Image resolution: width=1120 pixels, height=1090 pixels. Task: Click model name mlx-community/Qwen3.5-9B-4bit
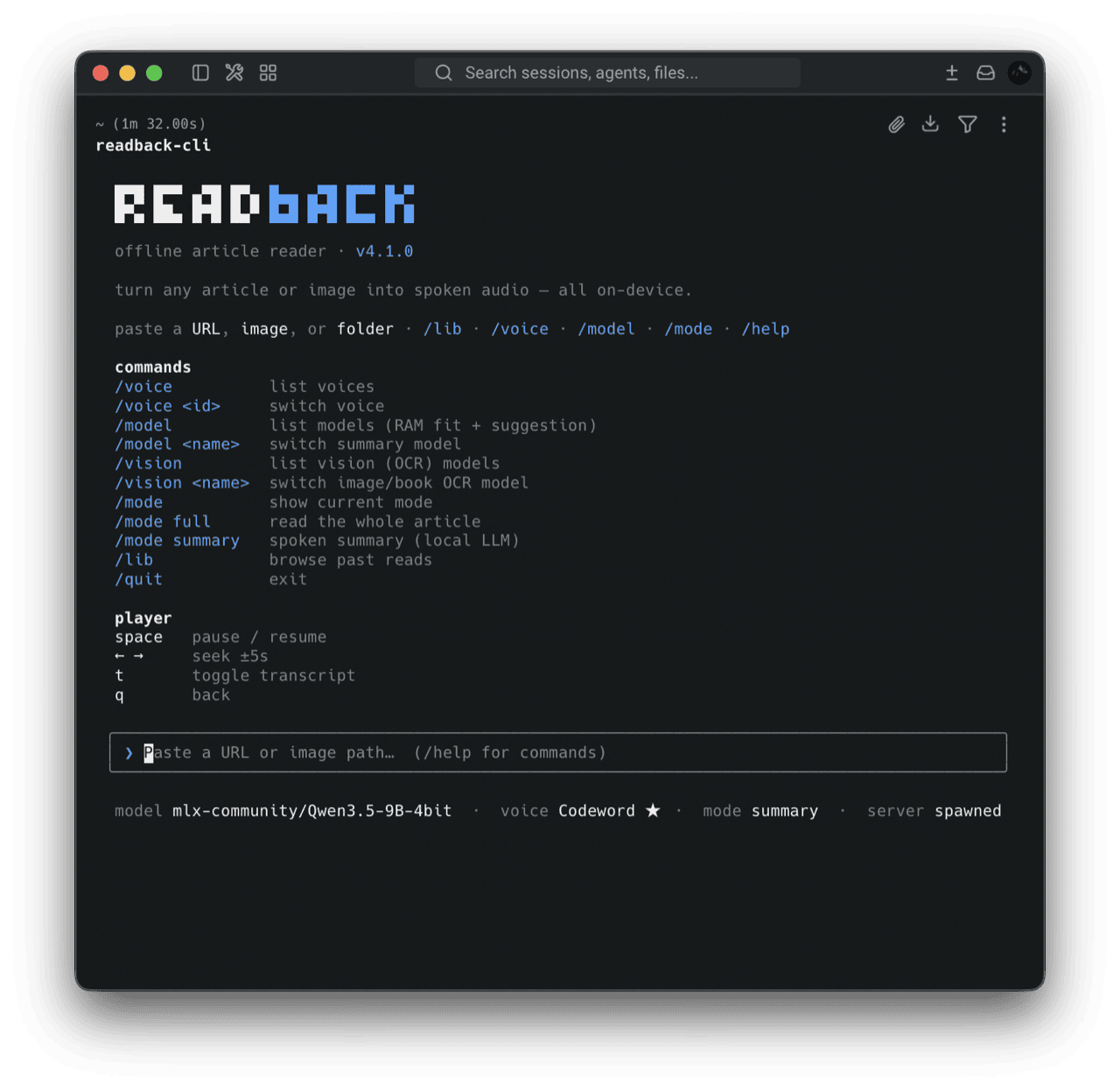point(312,811)
